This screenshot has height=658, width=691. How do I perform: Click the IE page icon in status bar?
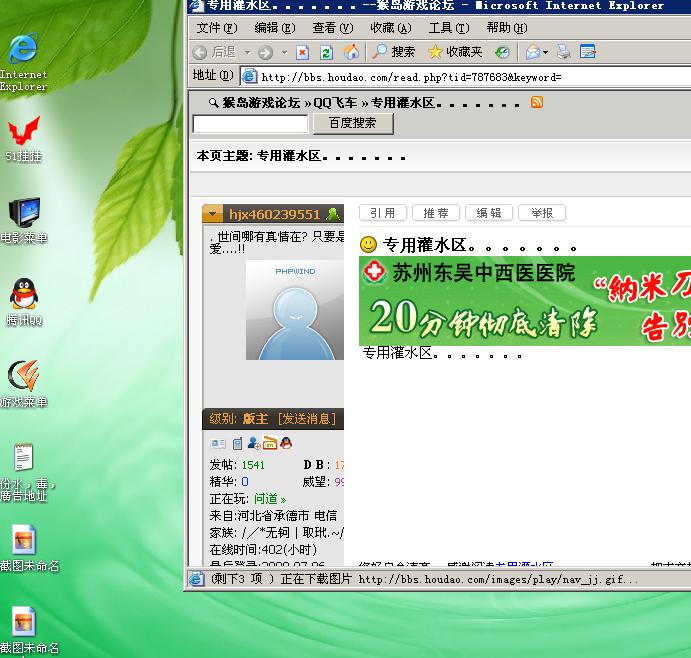[197, 579]
